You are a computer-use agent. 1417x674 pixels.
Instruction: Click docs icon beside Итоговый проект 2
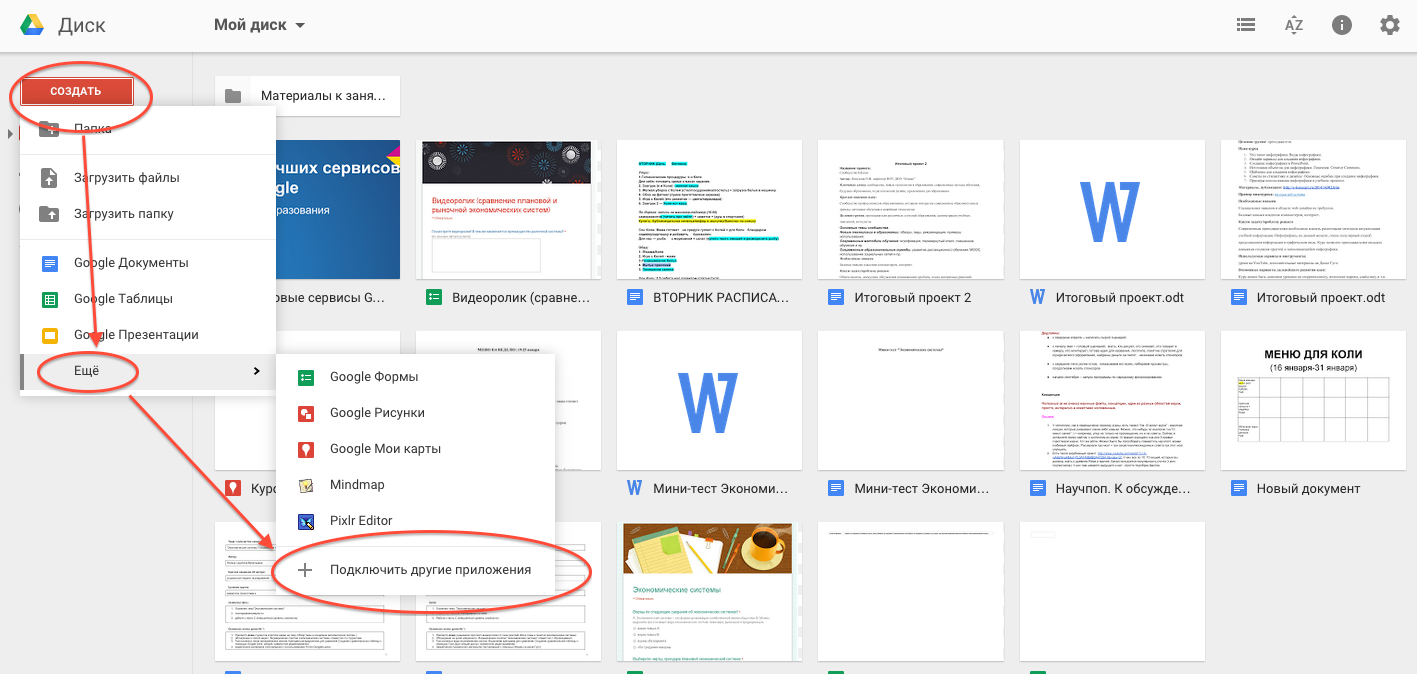(x=836, y=297)
